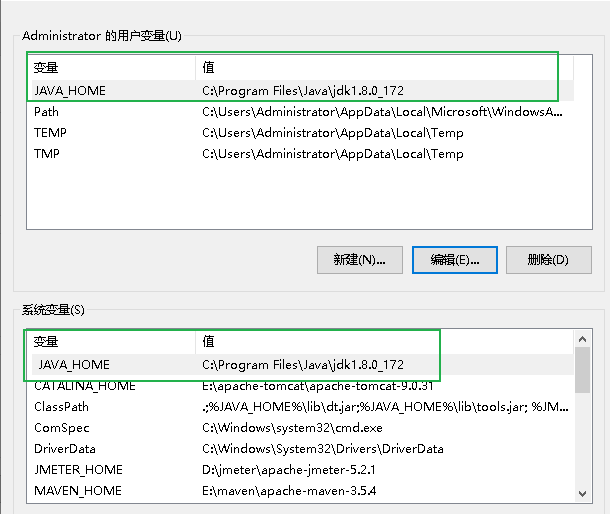The image size is (610, 514).
Task: Click value E:\apache-tomcat\apache-tomcat-9.0.31
Action: point(317,386)
